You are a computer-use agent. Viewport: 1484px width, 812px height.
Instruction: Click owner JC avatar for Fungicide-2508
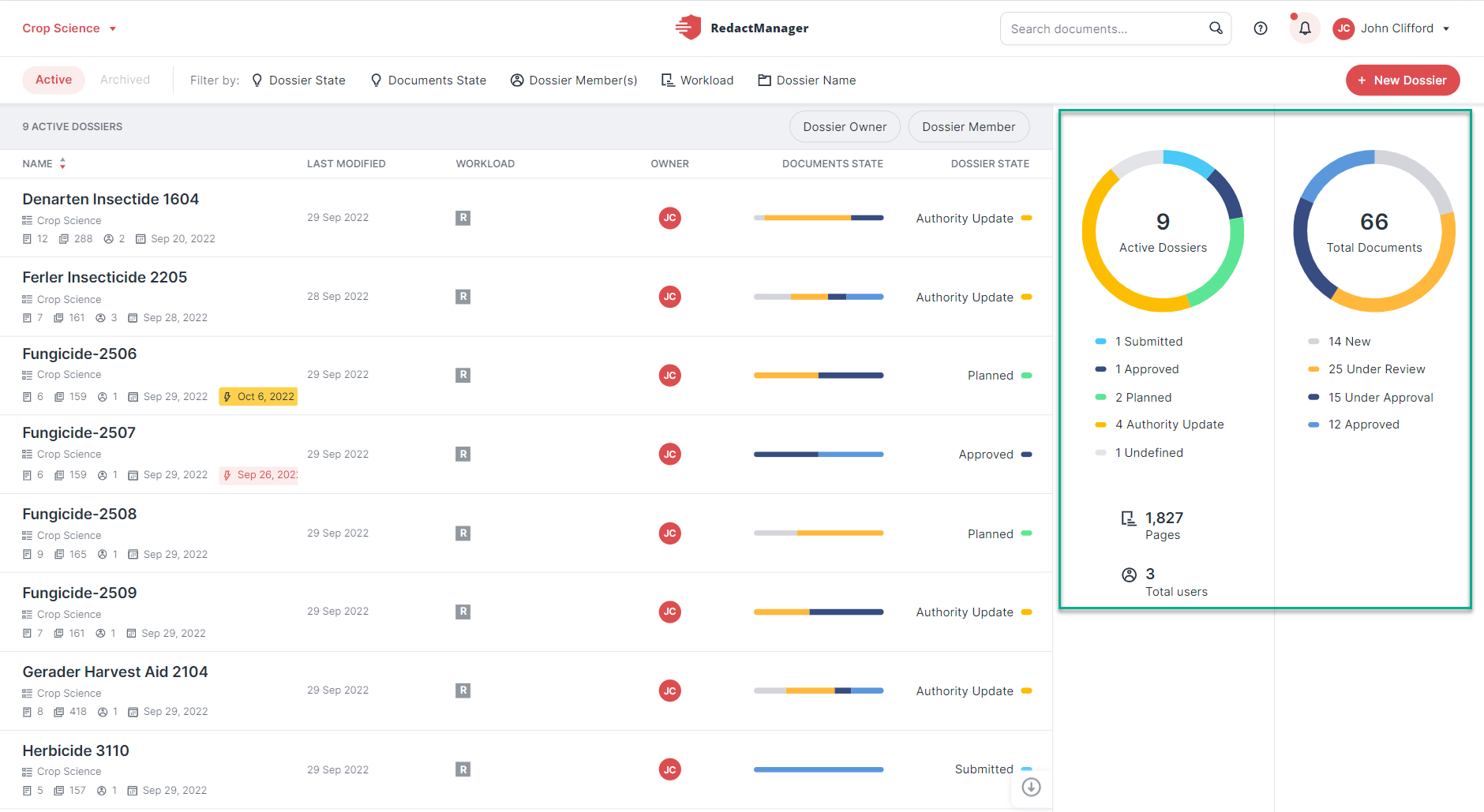coord(670,533)
